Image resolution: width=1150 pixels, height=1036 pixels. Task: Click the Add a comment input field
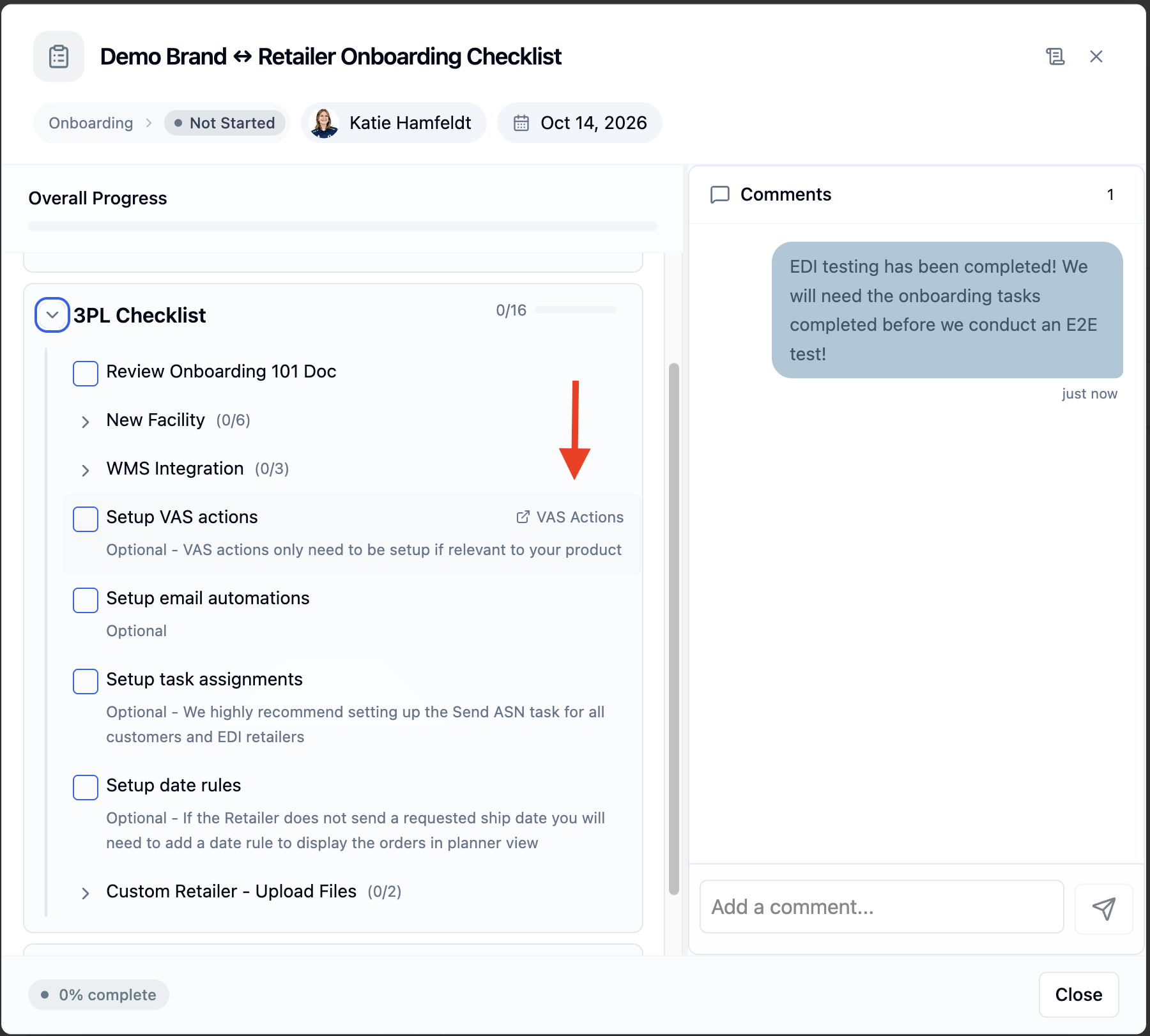pos(882,907)
